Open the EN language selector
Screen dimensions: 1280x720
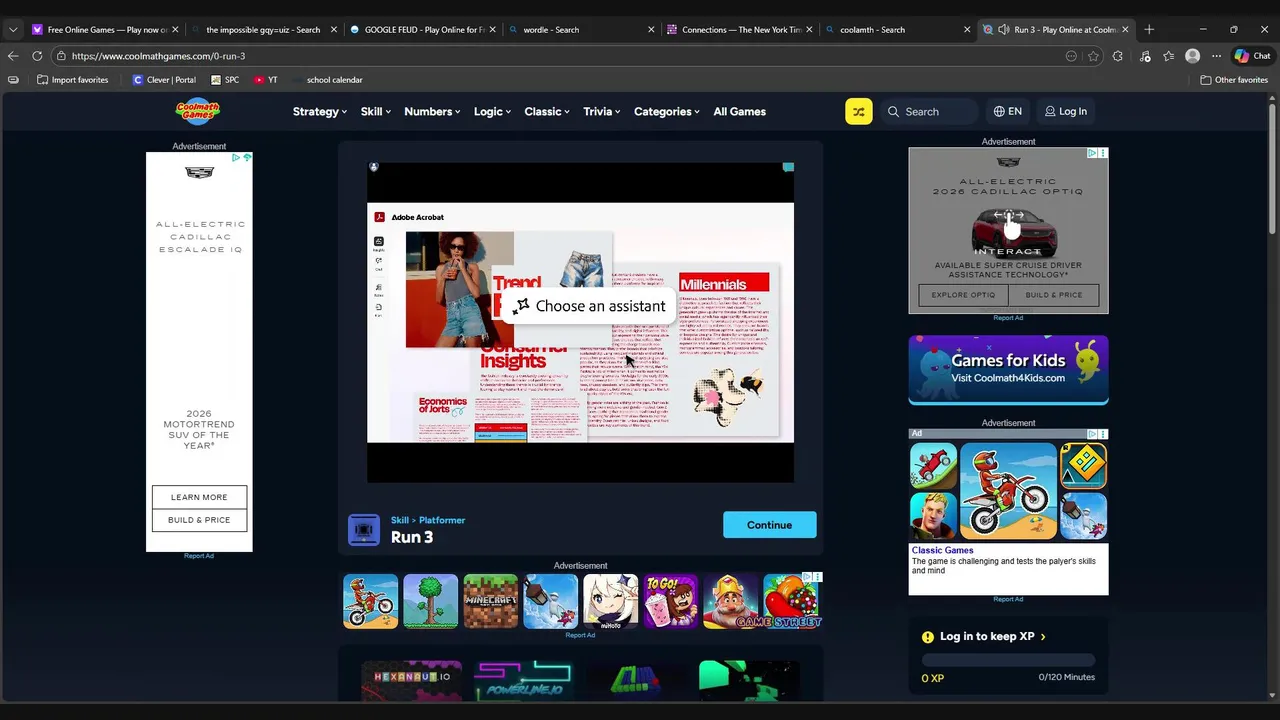point(1007,111)
